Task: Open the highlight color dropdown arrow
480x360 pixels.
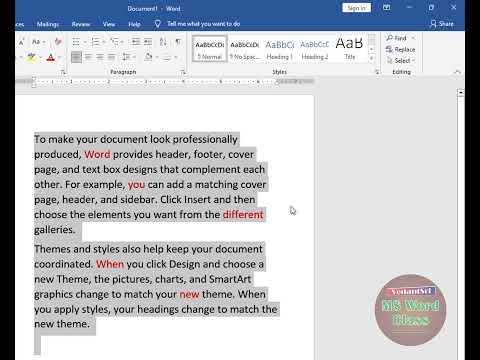Action: [x=41, y=58]
